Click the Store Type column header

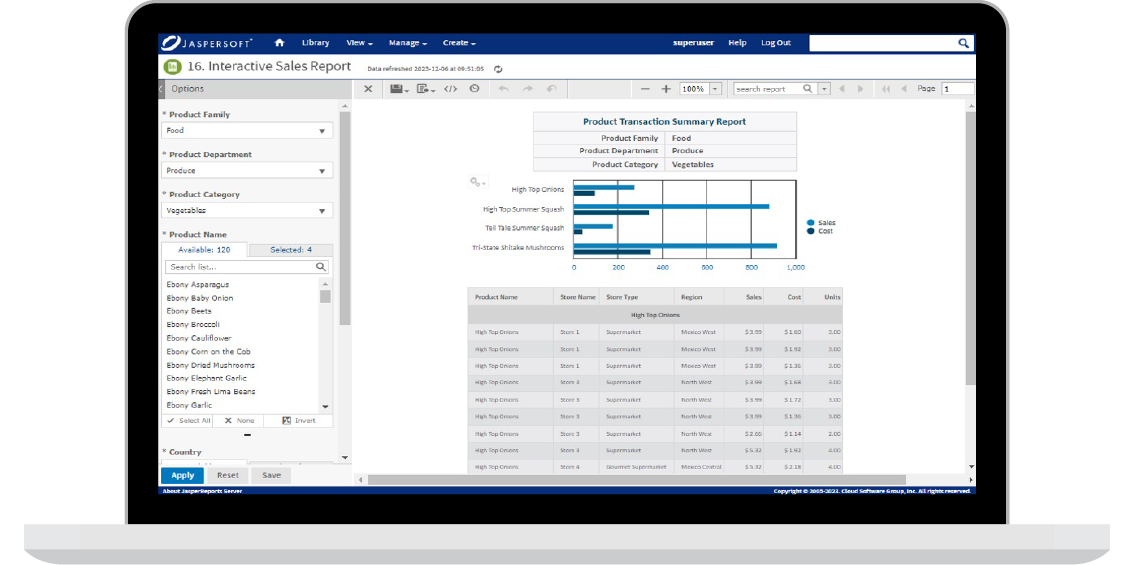pyautogui.click(x=636, y=296)
